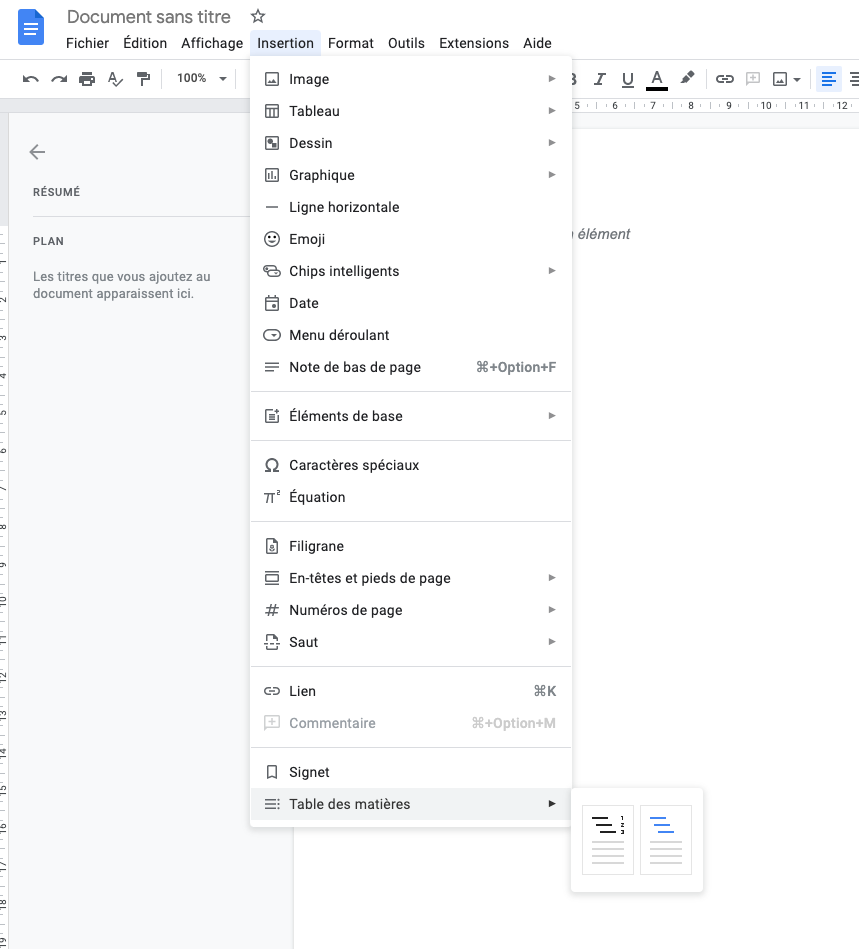Image resolution: width=859 pixels, height=949 pixels.
Task: Toggle italic formatting in toolbar
Action: [599, 79]
